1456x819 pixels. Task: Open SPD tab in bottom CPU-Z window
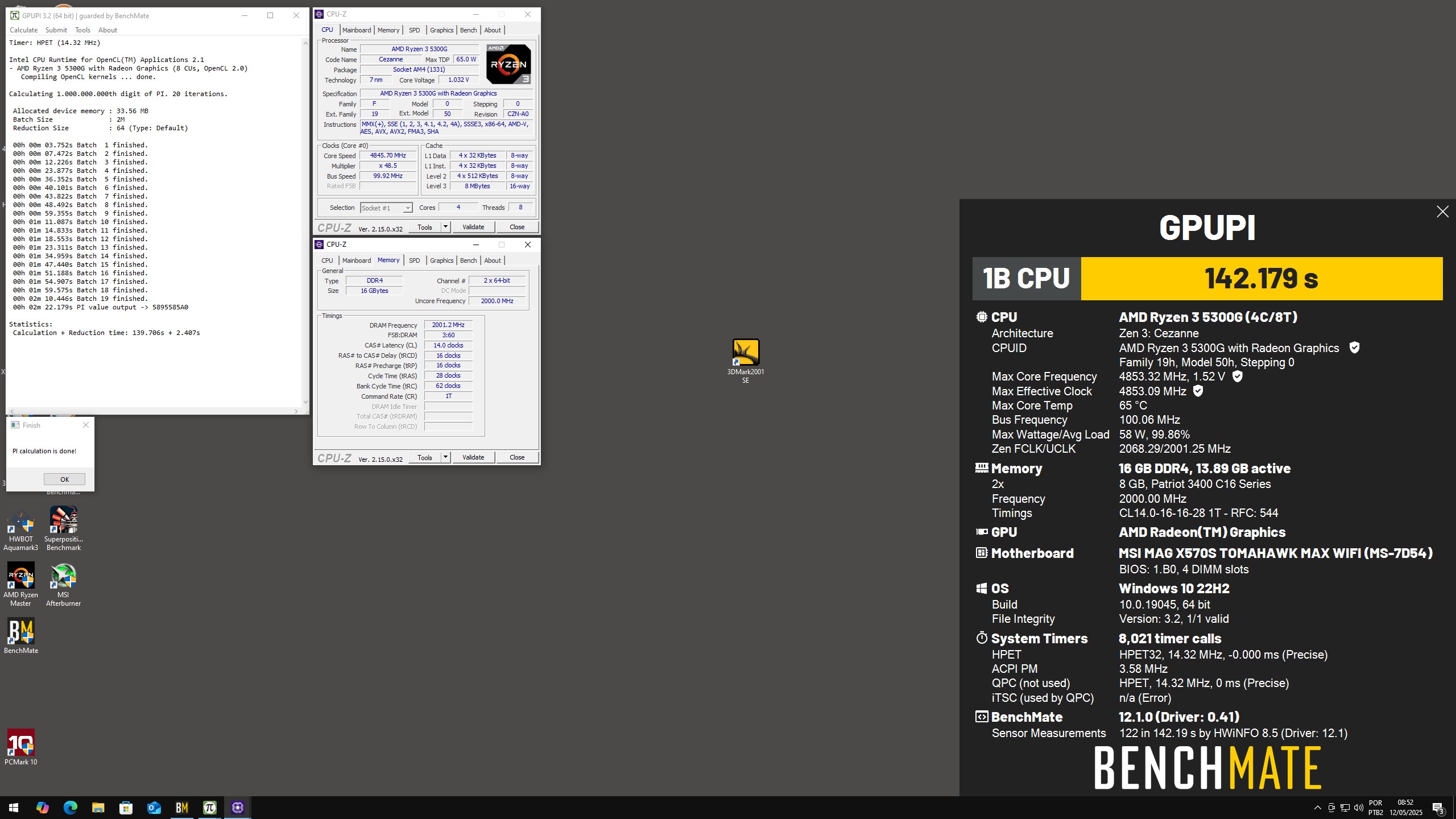click(x=415, y=260)
